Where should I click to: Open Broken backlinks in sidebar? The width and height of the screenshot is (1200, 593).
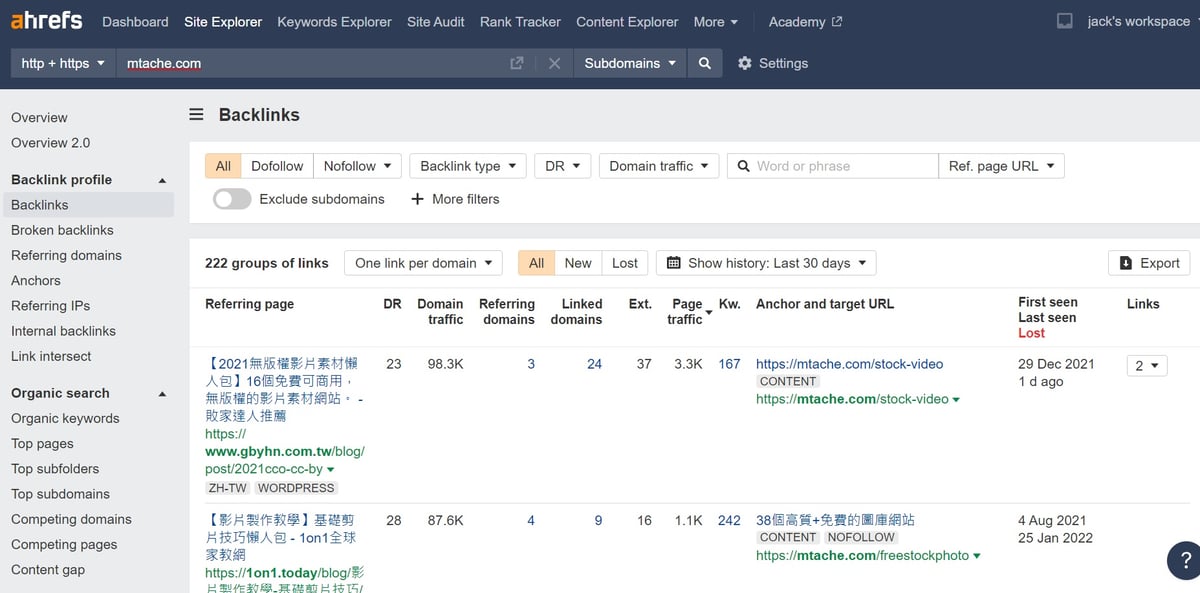click(x=62, y=230)
